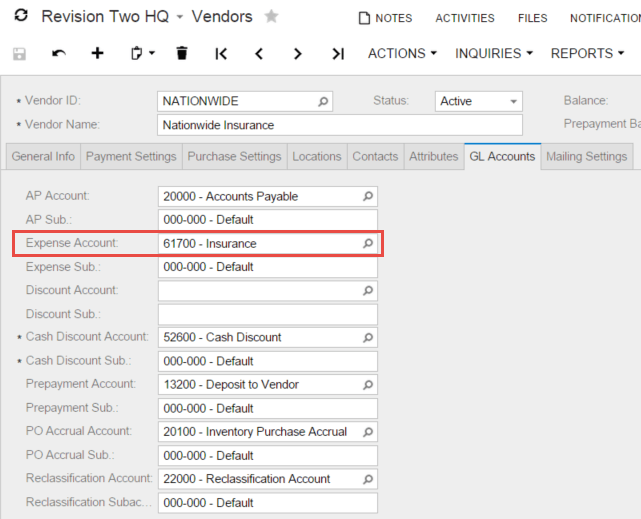Viewport: 641px width, 519px height.
Task: Expand the INQUIRIES menu
Action: pos(494,53)
